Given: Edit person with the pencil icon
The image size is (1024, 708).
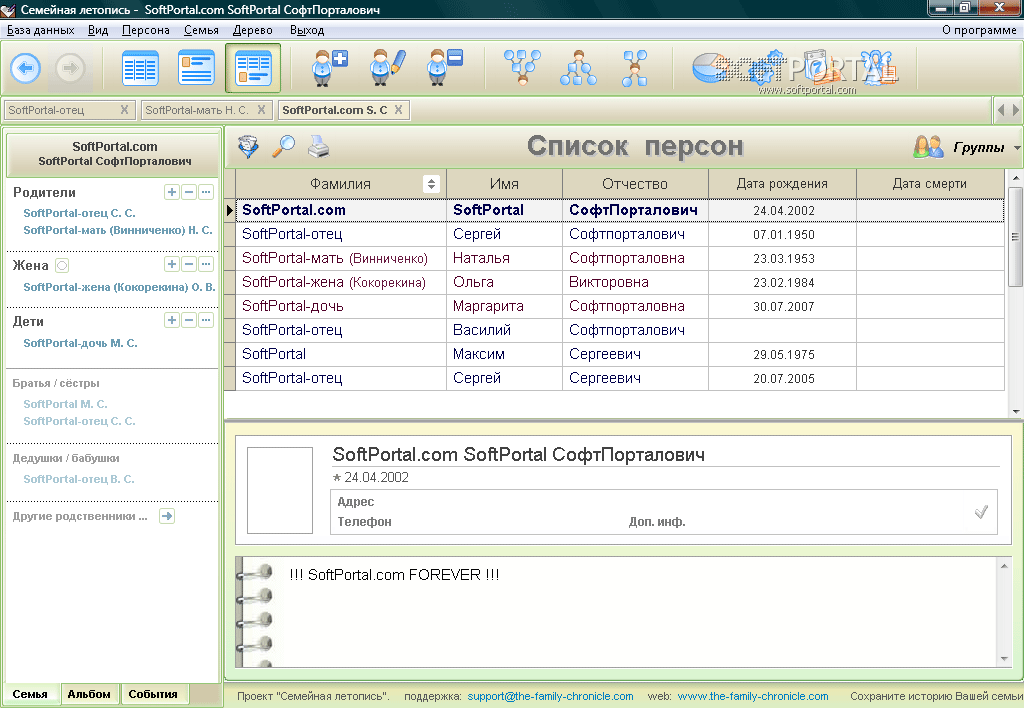Looking at the screenshot, I should coord(386,68).
